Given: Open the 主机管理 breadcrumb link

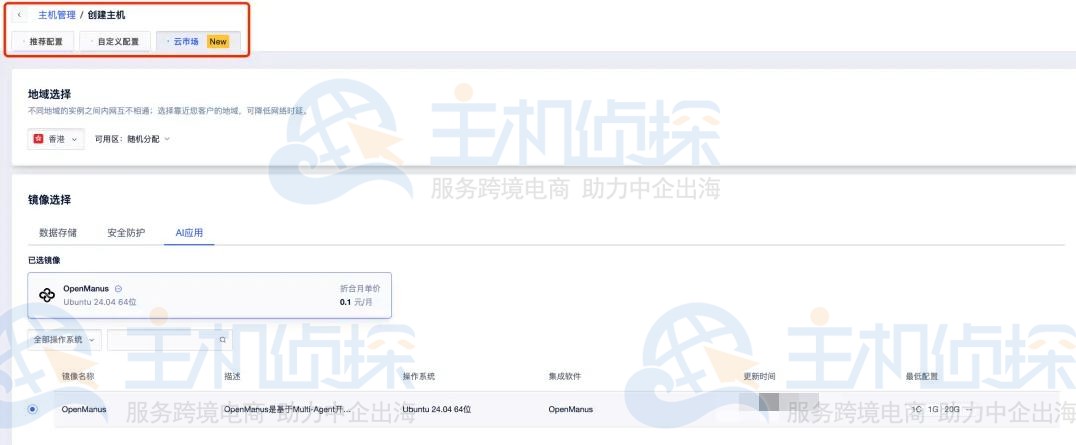Looking at the screenshot, I should [56, 15].
